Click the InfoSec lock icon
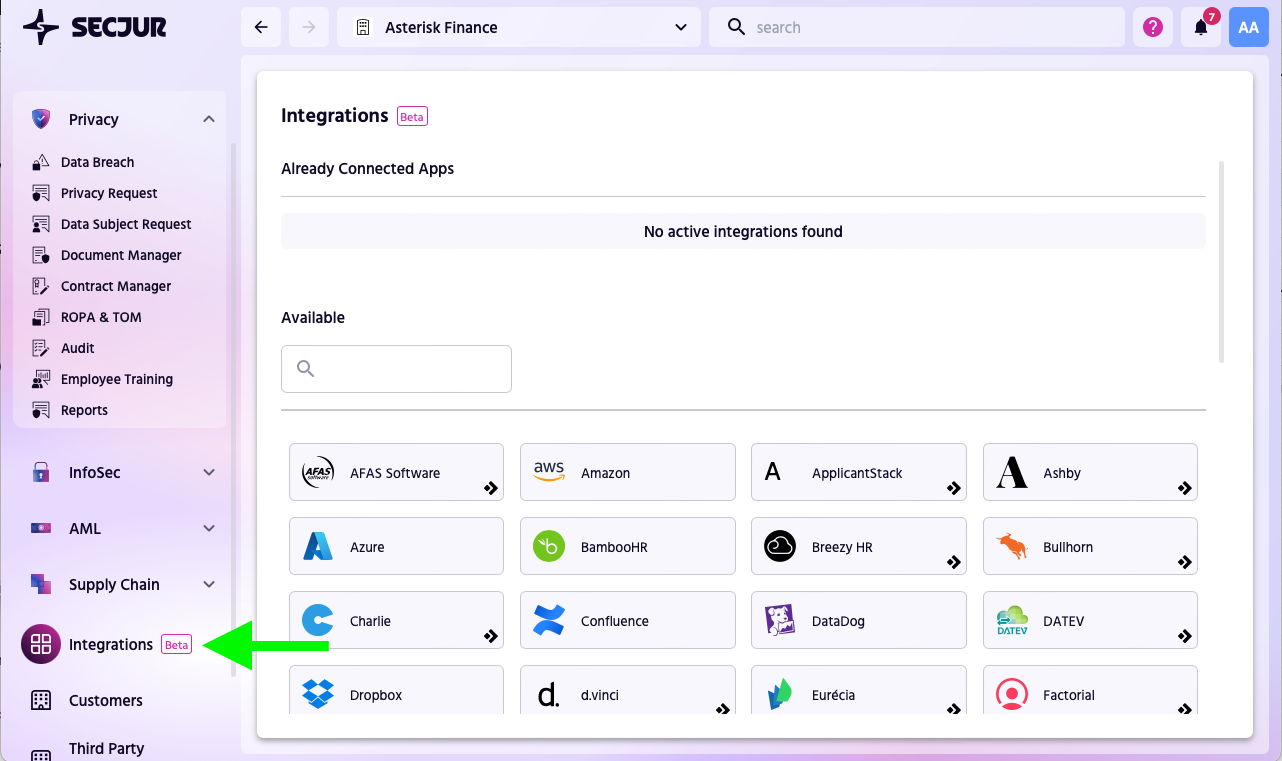 tap(41, 472)
